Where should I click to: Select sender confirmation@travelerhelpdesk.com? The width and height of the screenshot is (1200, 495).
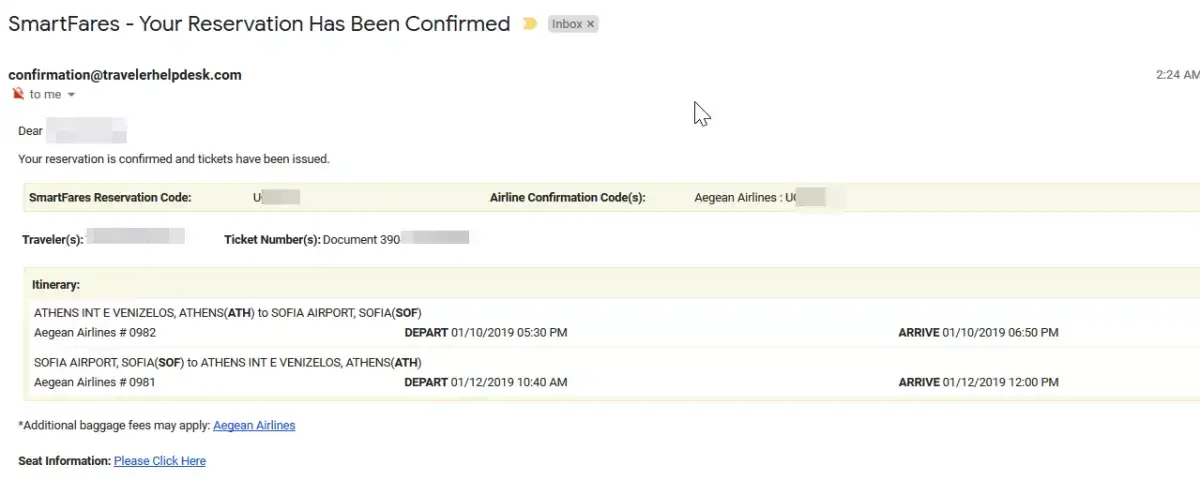tap(125, 75)
